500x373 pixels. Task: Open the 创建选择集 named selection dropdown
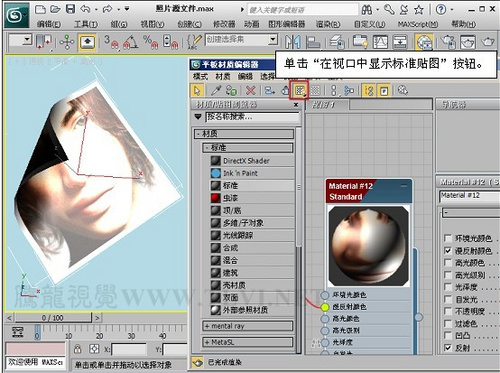tap(273, 40)
